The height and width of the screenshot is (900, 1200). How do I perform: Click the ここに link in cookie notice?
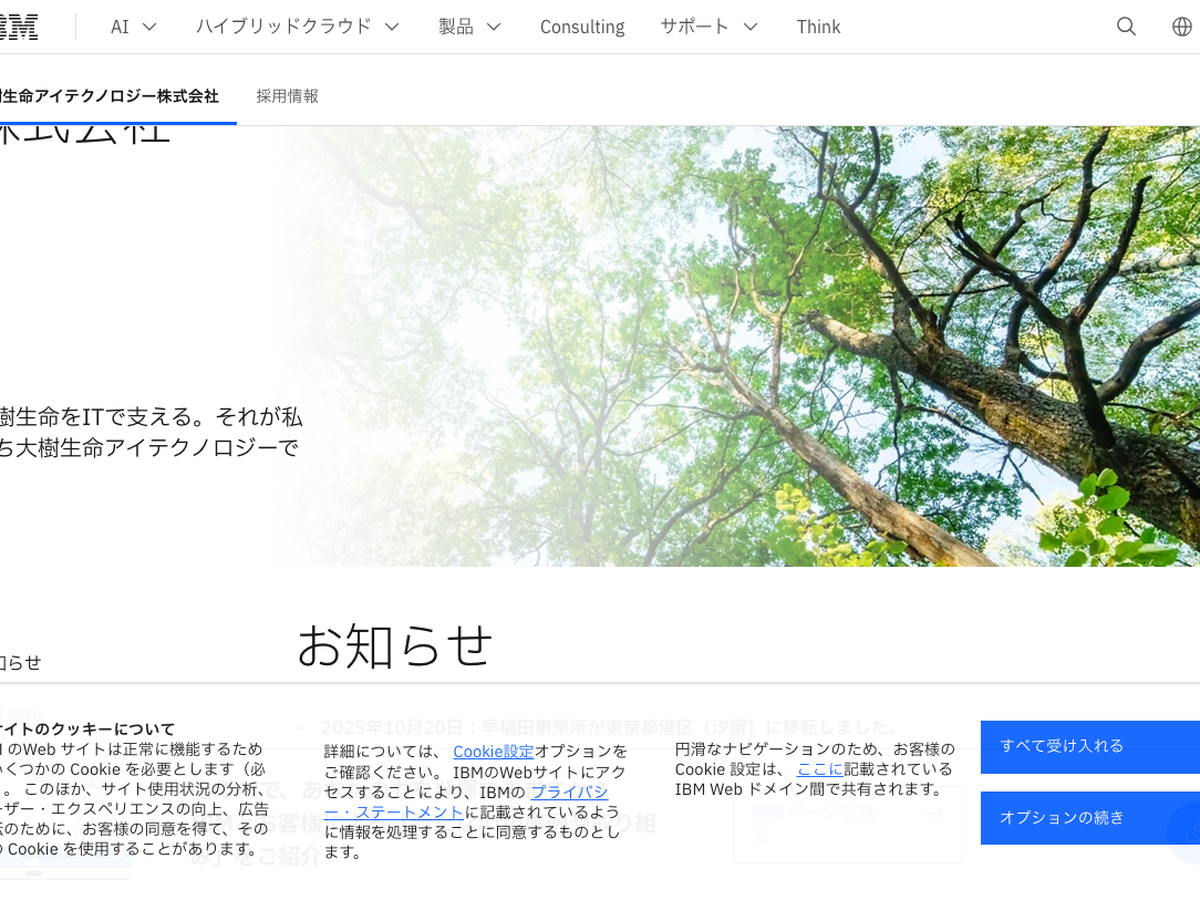coord(819,769)
